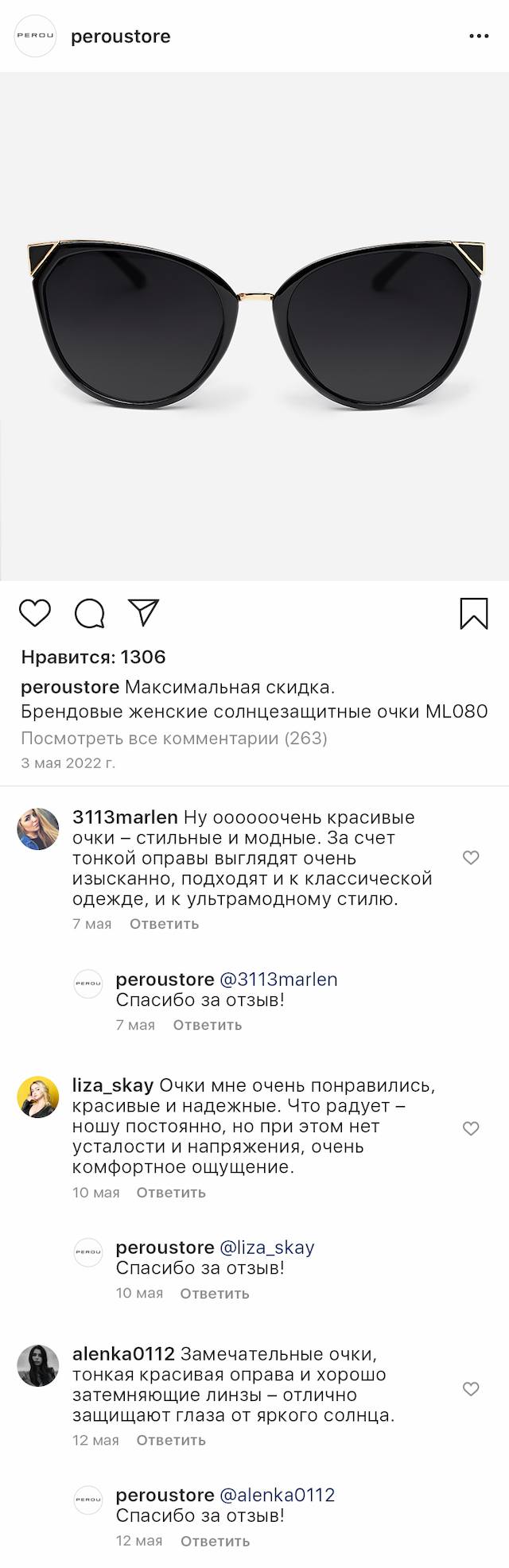This screenshot has height=1568, width=509.
Task: Click the sunglasses product photo
Action: (254, 326)
